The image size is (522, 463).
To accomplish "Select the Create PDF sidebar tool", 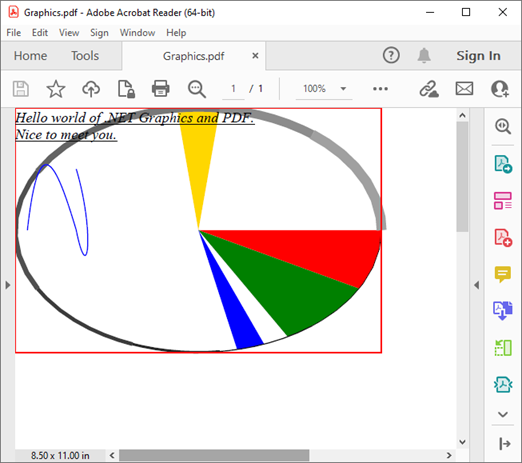I will click(x=503, y=238).
